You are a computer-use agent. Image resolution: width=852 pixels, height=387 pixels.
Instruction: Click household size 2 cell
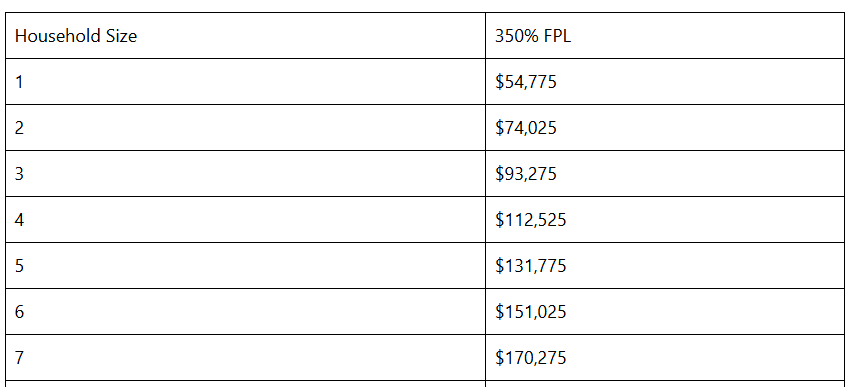(x=245, y=128)
